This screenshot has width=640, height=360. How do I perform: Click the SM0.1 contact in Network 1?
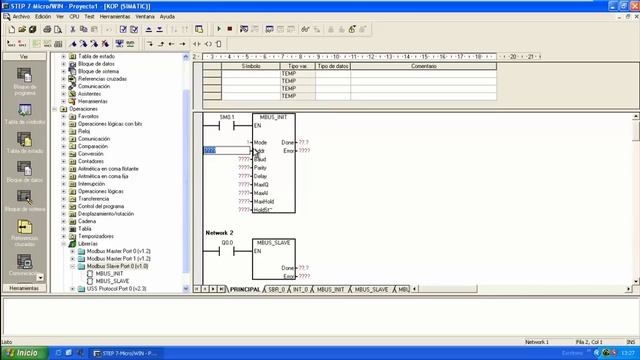click(x=227, y=125)
